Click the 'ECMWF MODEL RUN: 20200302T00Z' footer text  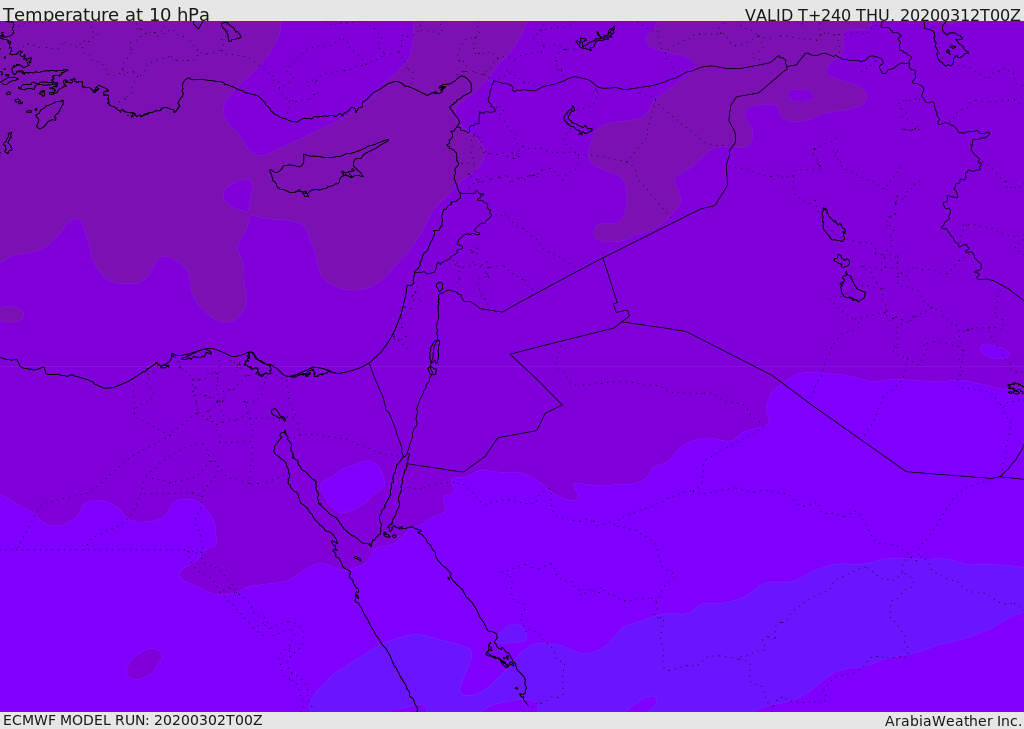[x=133, y=720]
